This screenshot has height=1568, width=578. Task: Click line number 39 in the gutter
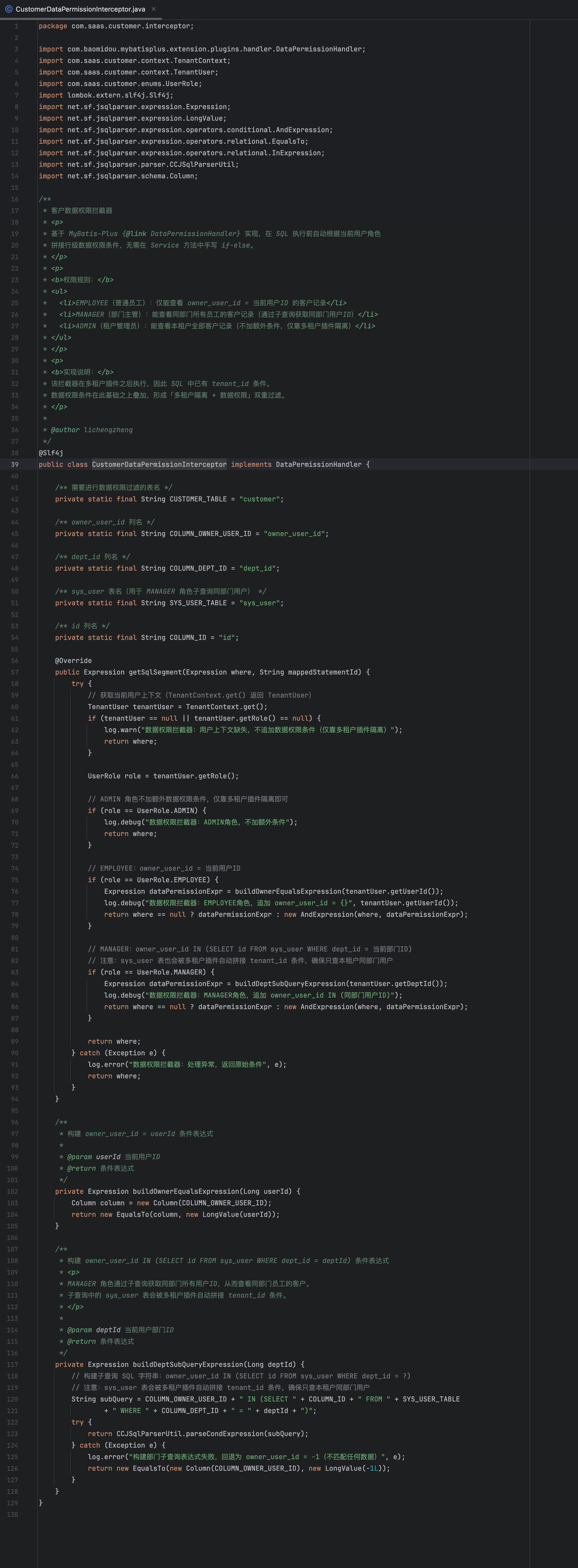tap(15, 465)
